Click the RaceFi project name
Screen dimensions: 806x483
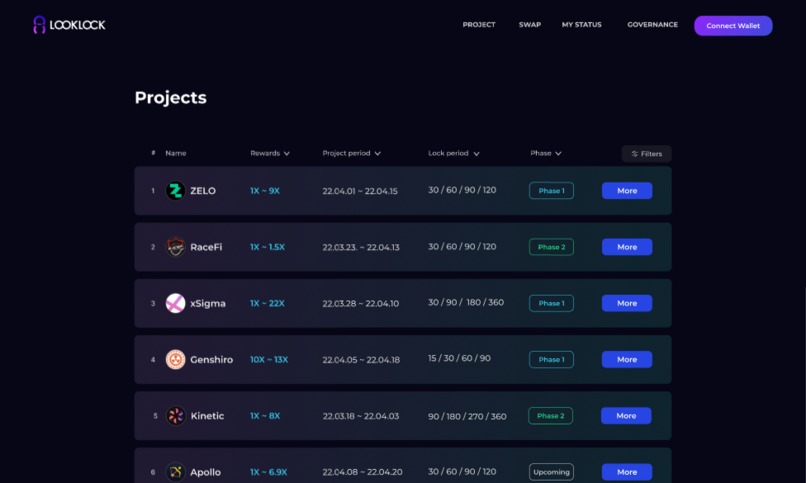click(x=206, y=247)
